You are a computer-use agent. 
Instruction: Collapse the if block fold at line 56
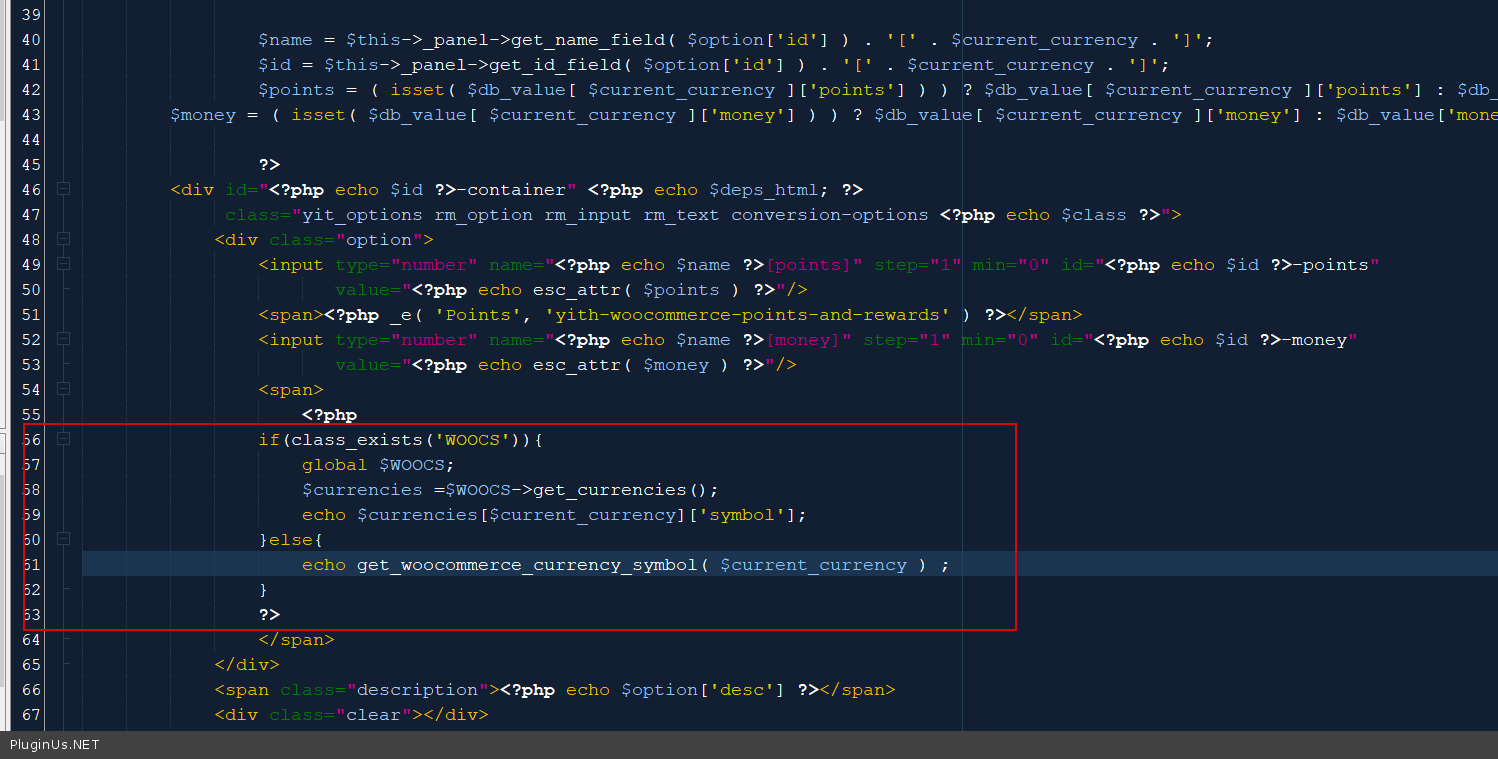pyautogui.click(x=63, y=439)
